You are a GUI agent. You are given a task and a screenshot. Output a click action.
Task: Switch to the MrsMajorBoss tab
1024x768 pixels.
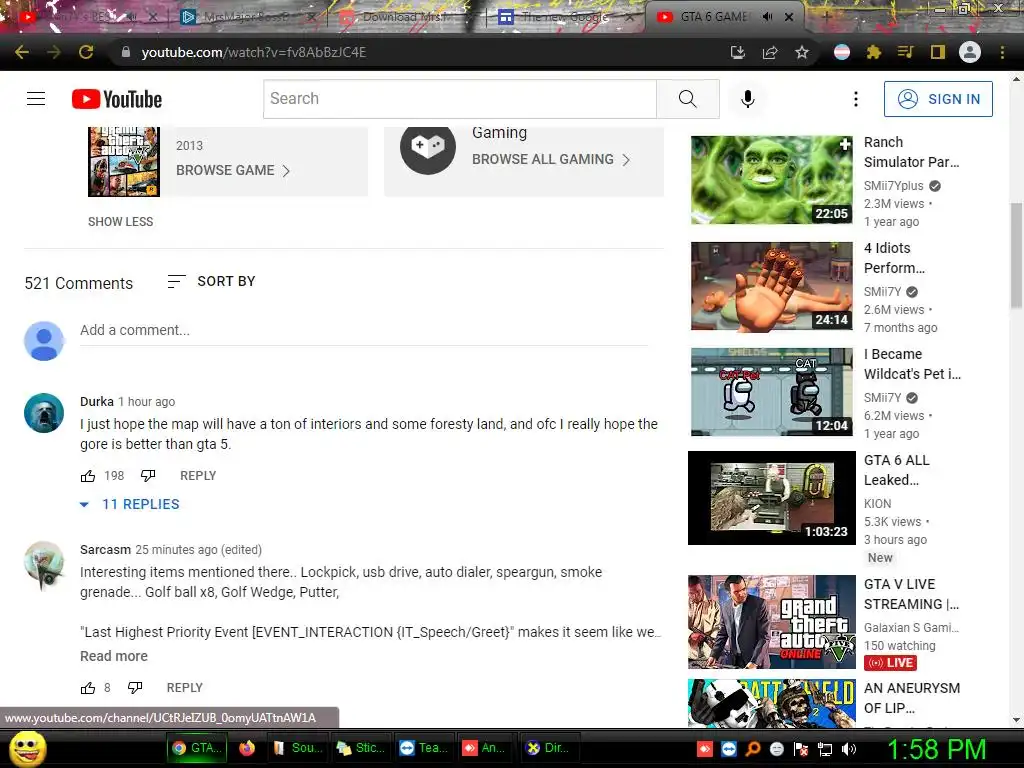[x=246, y=16]
